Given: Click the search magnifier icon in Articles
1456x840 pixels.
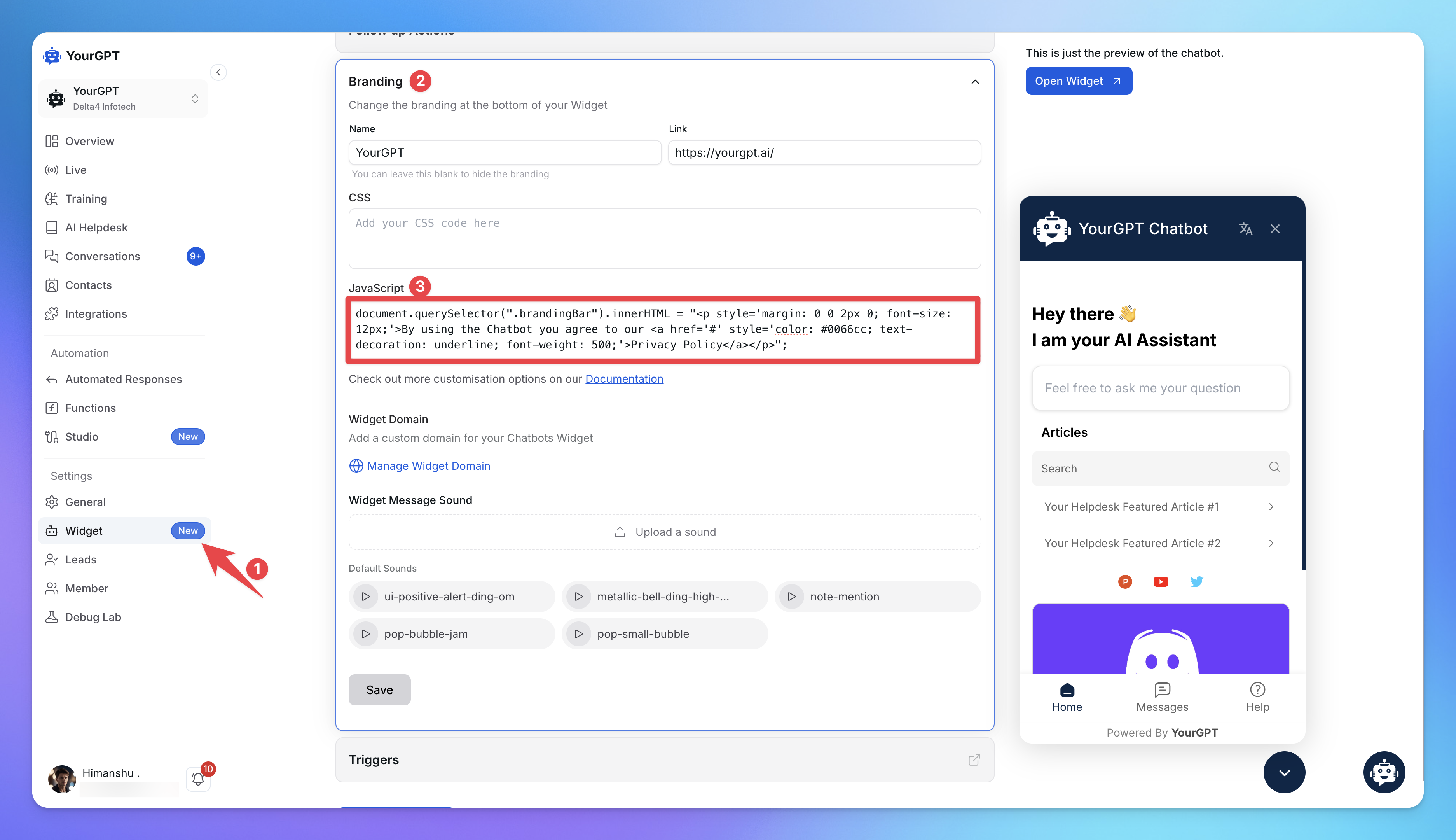Looking at the screenshot, I should coord(1274,467).
